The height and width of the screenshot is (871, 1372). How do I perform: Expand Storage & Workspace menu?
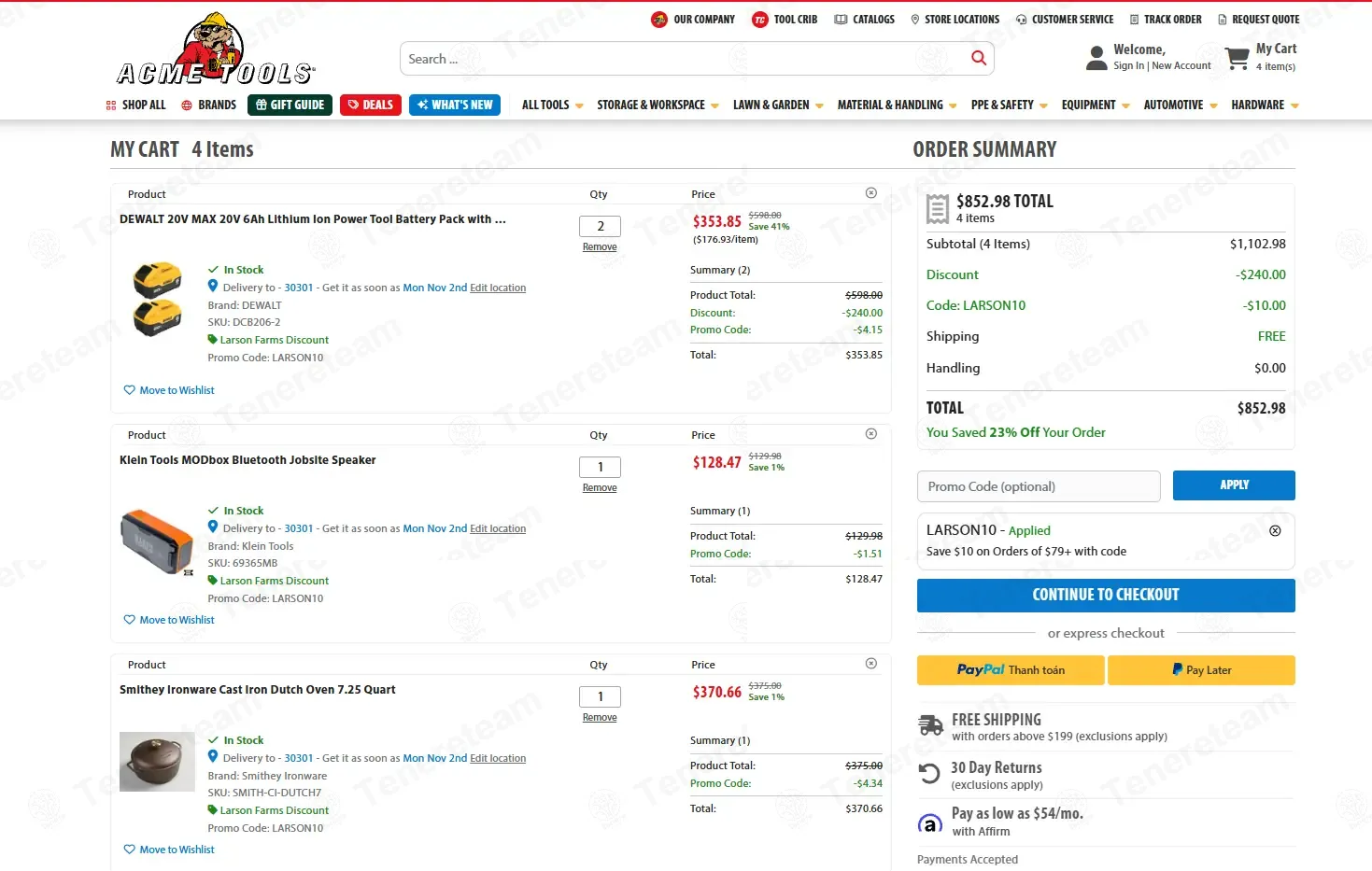tap(658, 105)
